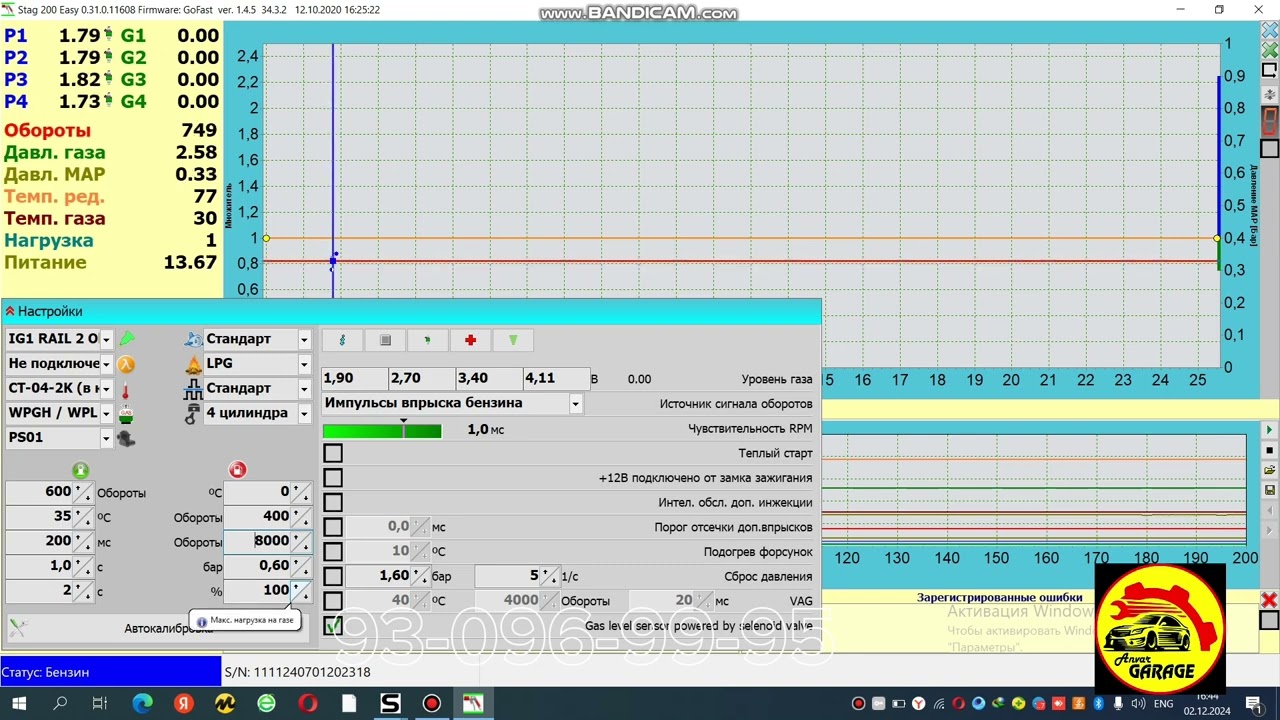
Task: Click the 1,90 gas level voltage field
Action: (x=355, y=378)
